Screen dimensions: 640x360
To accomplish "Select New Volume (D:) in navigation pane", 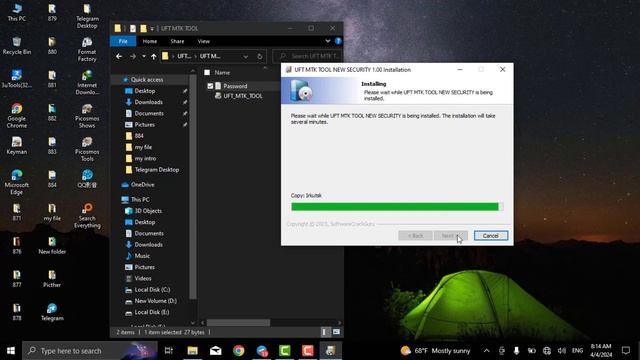I will [x=156, y=301].
